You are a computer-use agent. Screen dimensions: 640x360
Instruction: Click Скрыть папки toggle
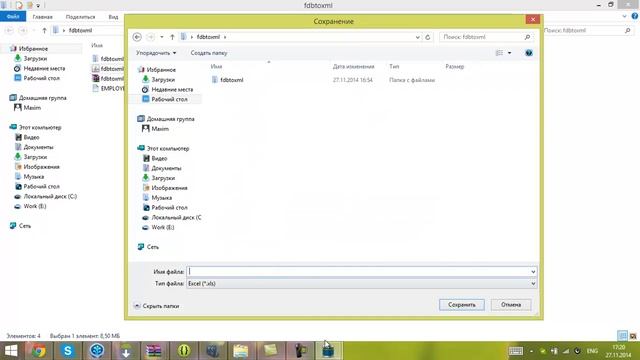click(157, 306)
